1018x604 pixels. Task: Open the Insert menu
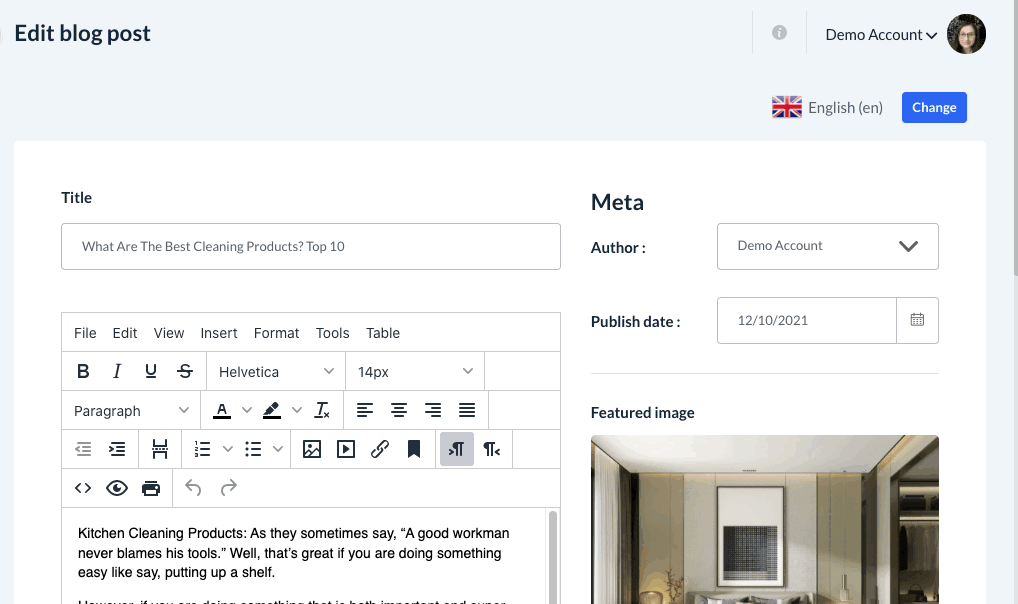[x=219, y=333]
